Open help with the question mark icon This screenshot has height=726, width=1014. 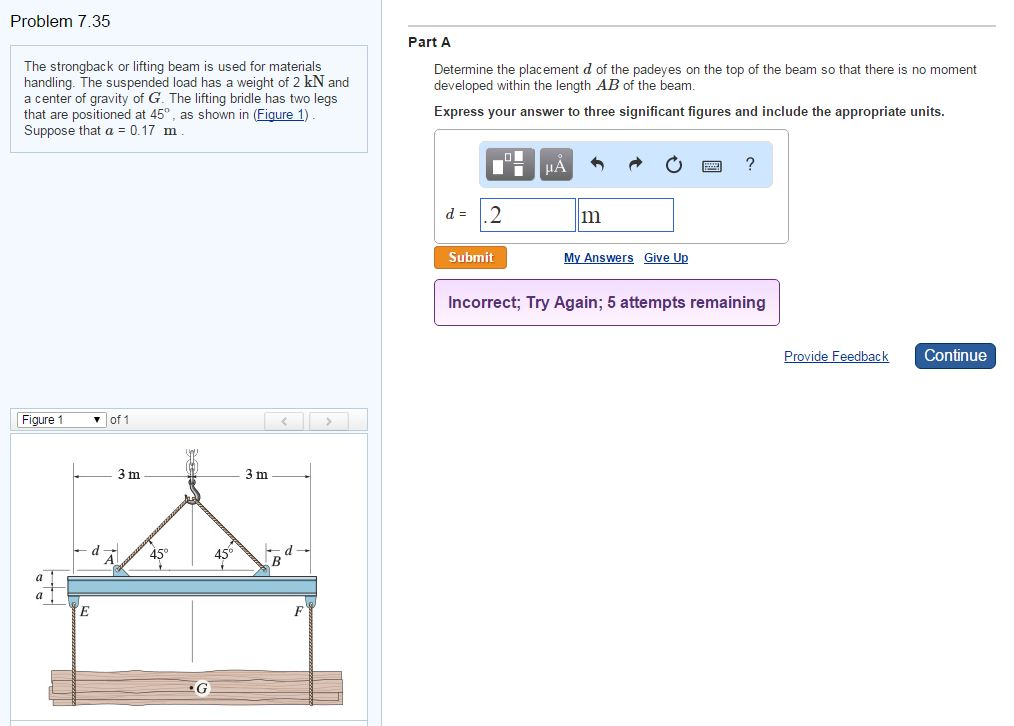click(750, 165)
